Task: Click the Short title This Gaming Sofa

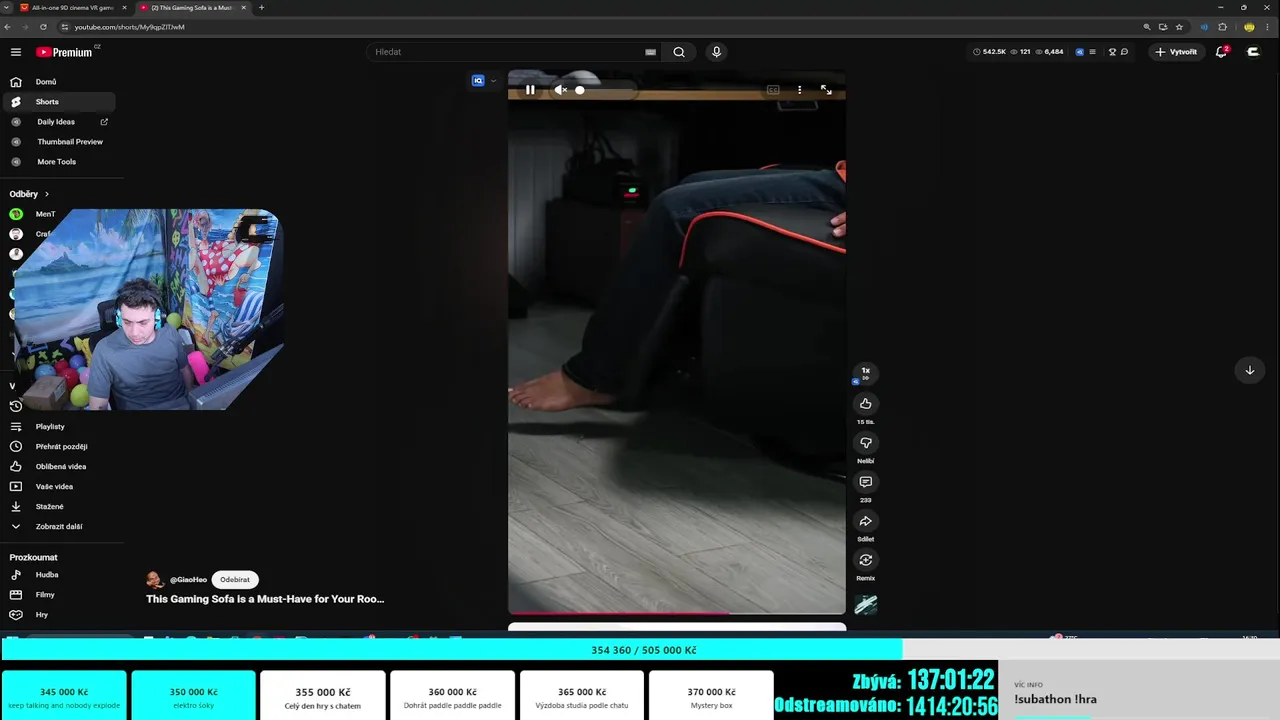Action: [x=265, y=599]
